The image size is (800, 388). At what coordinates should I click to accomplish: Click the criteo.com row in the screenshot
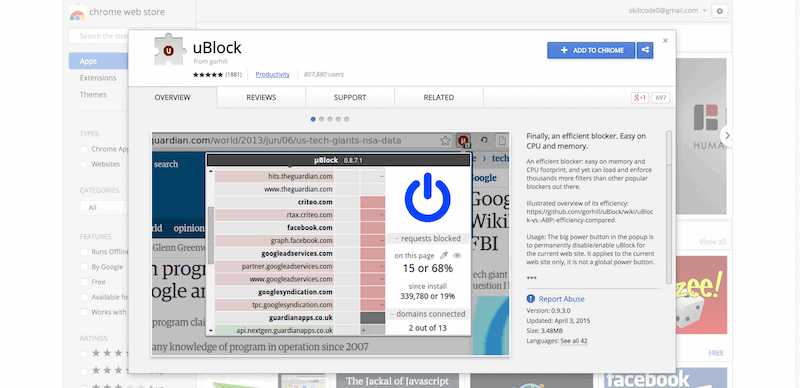click(x=299, y=202)
